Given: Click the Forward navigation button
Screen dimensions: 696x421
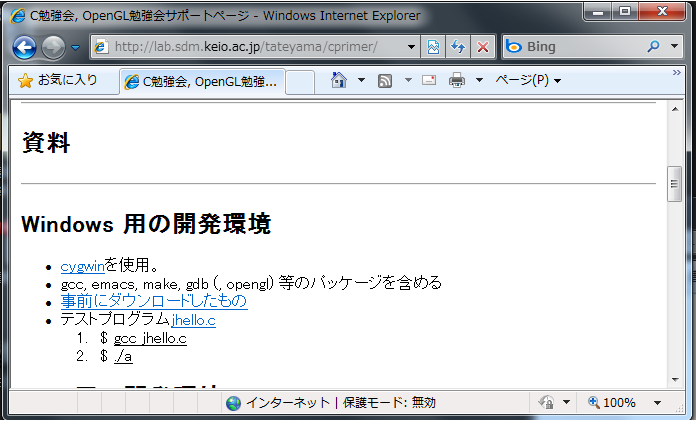Looking at the screenshot, I should (53, 47).
